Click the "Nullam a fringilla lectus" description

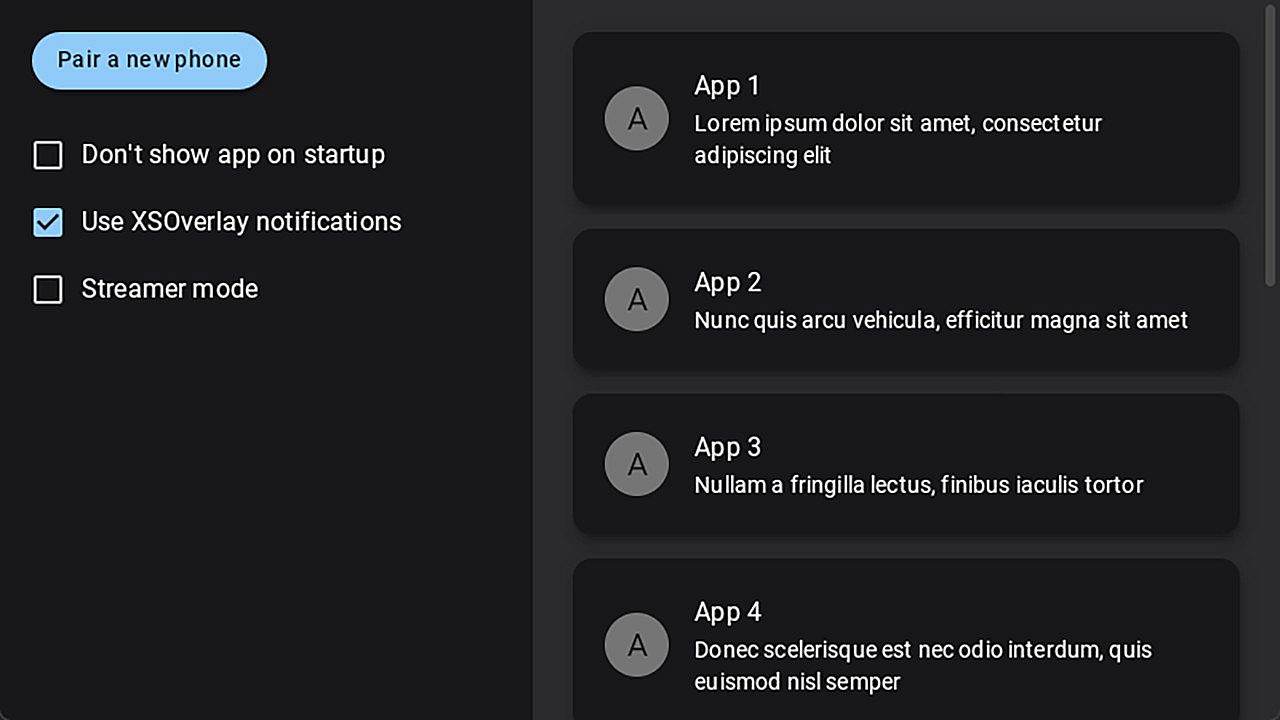pyautogui.click(x=918, y=485)
